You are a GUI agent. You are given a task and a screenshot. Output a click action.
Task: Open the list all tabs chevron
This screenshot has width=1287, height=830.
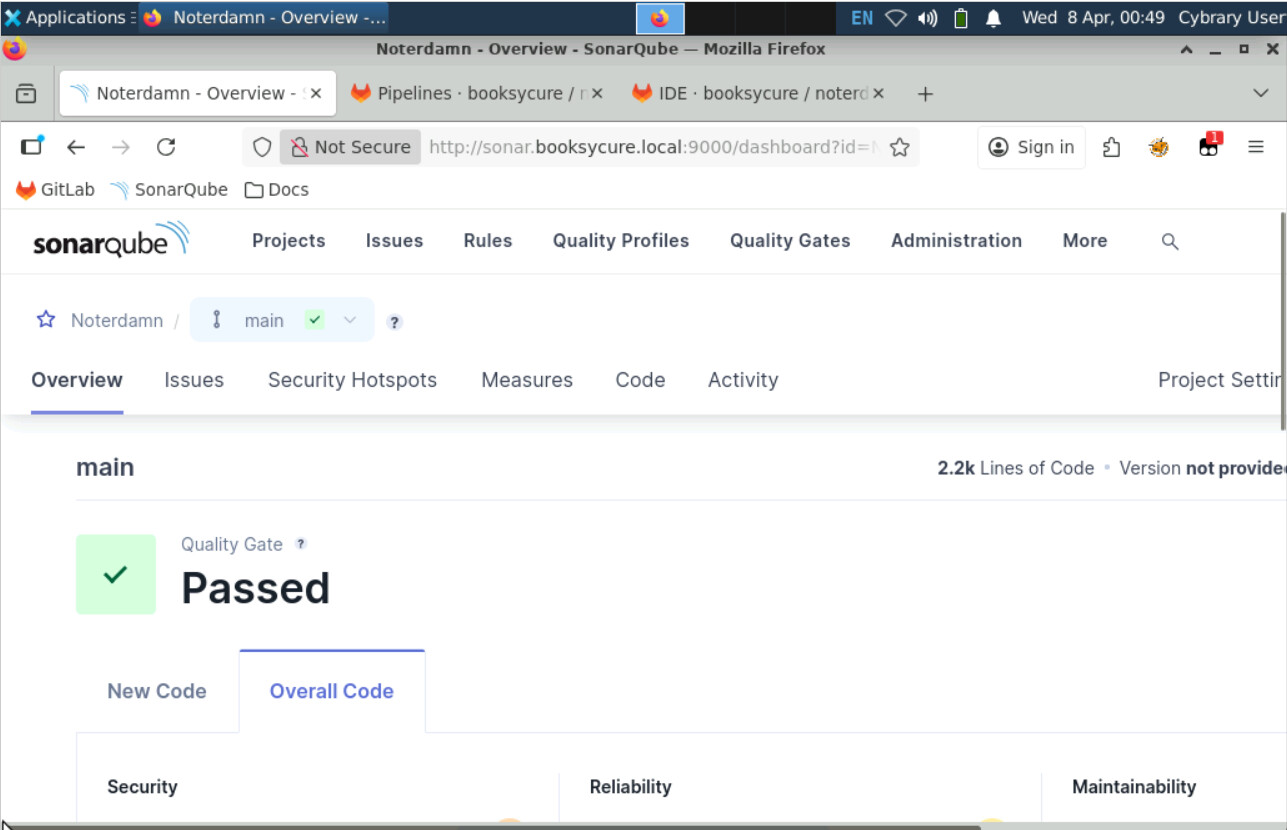click(1260, 93)
